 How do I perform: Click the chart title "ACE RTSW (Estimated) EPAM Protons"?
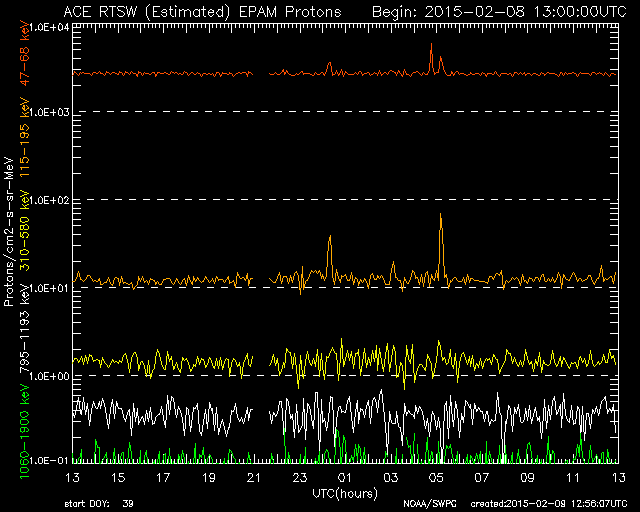pos(202,11)
